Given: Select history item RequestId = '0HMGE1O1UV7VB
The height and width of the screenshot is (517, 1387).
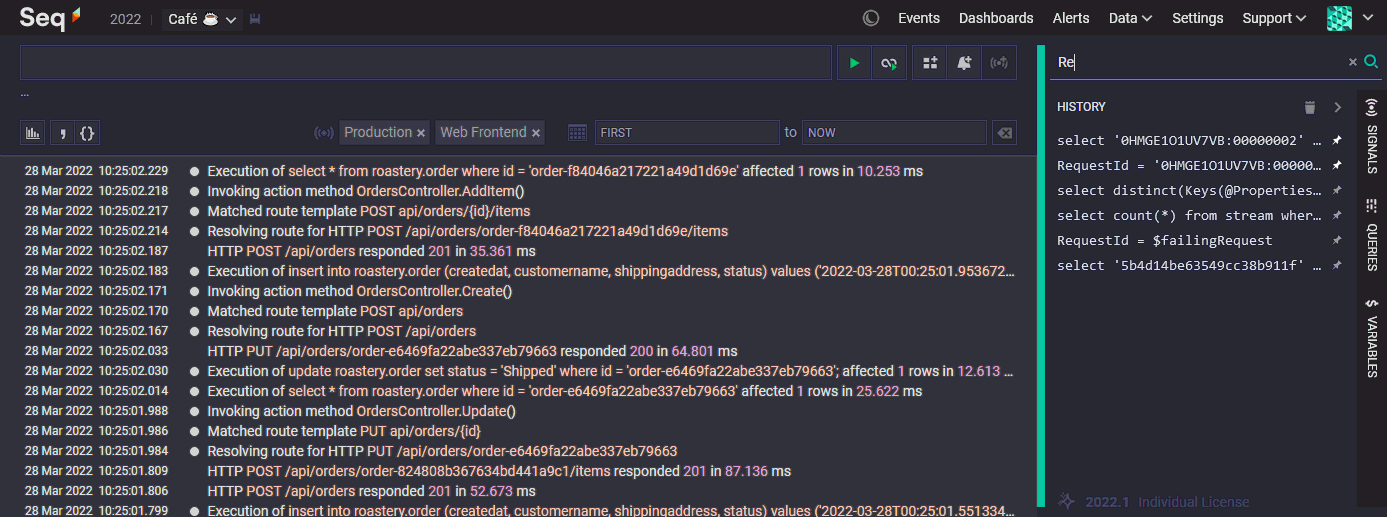Looking at the screenshot, I should click(1189, 165).
